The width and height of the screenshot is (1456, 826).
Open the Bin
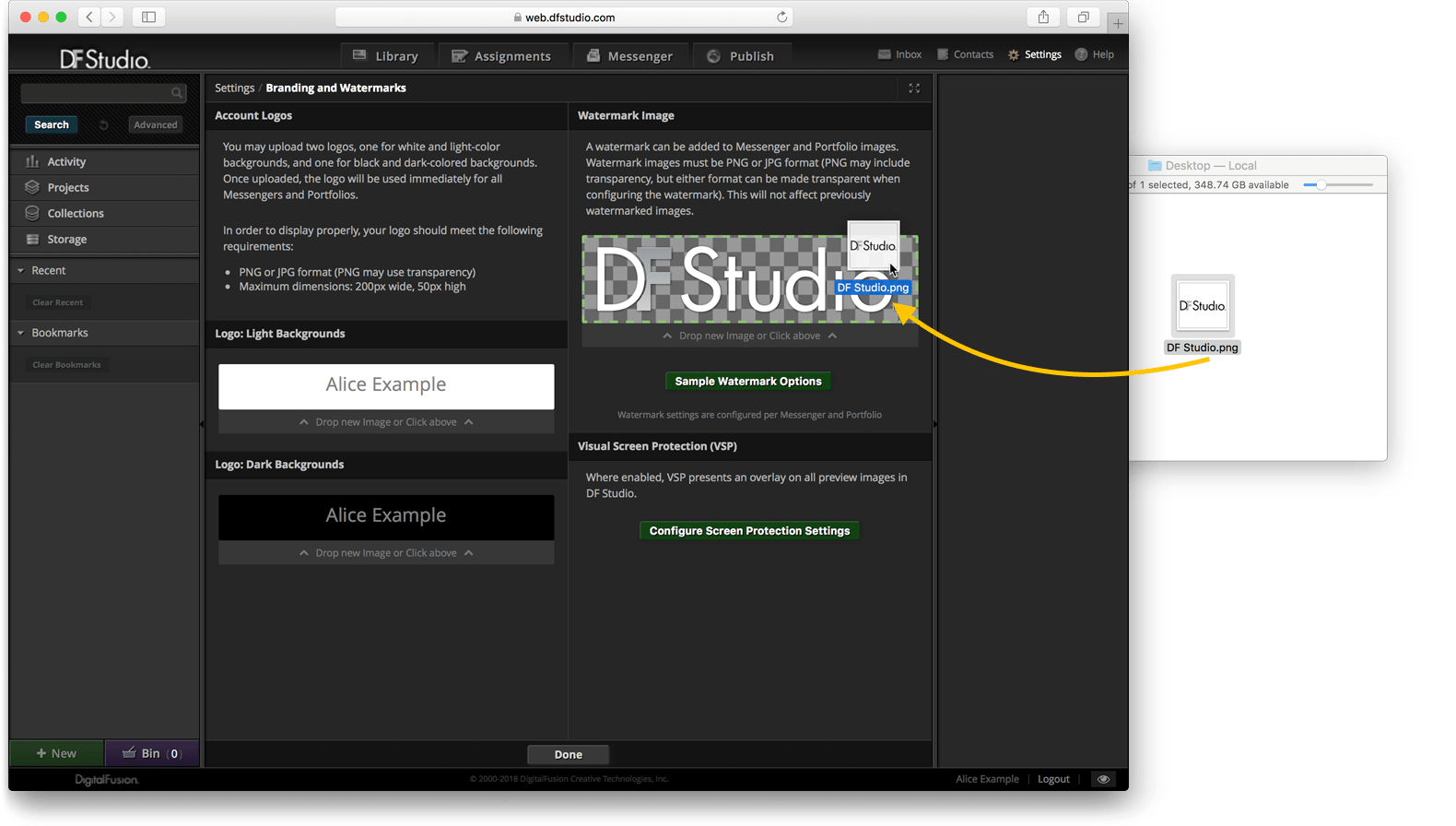[152, 753]
